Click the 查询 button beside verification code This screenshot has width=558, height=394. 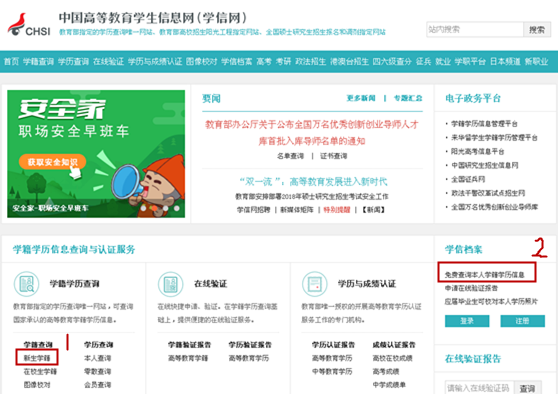click(x=527, y=388)
